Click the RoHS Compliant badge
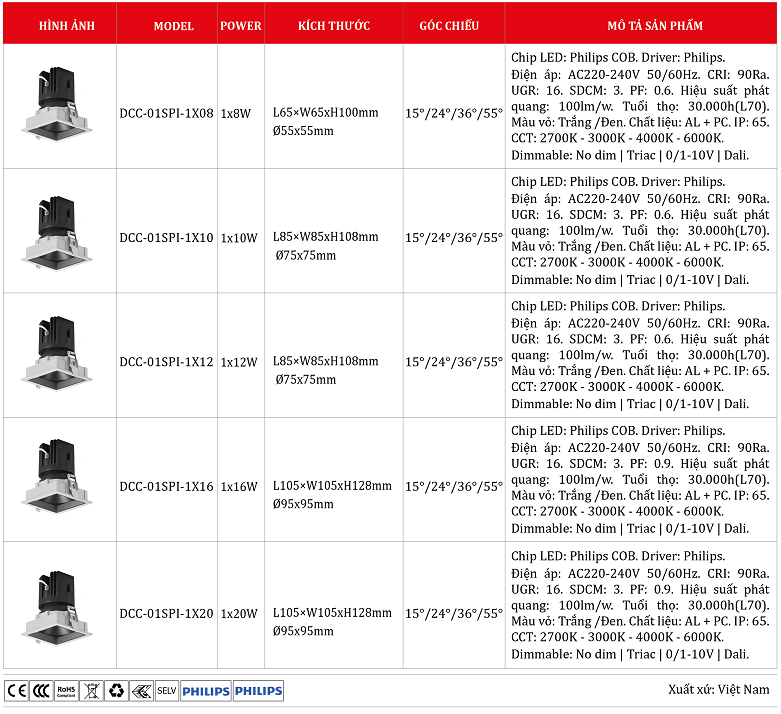This screenshot has height=714, width=781. click(66, 691)
